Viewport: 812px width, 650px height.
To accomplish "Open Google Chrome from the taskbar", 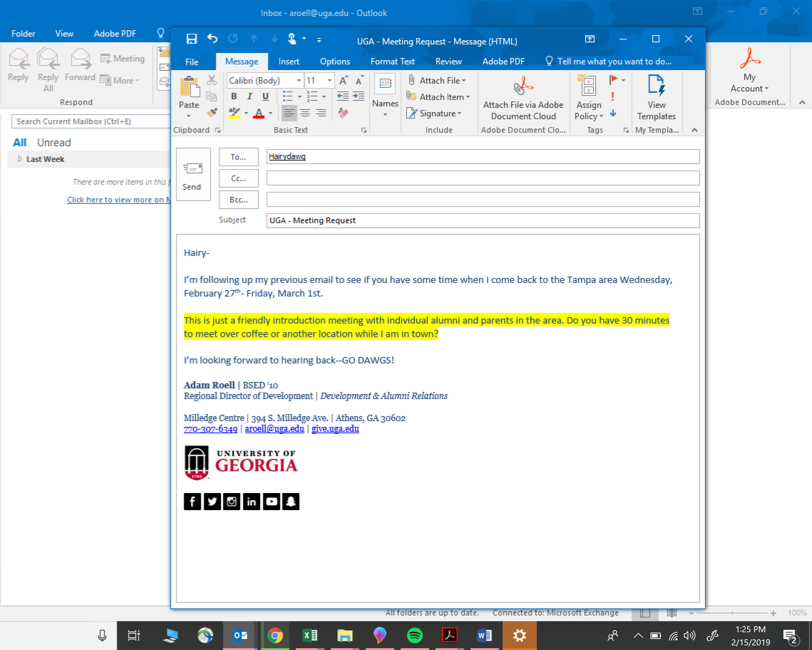I will [x=276, y=635].
